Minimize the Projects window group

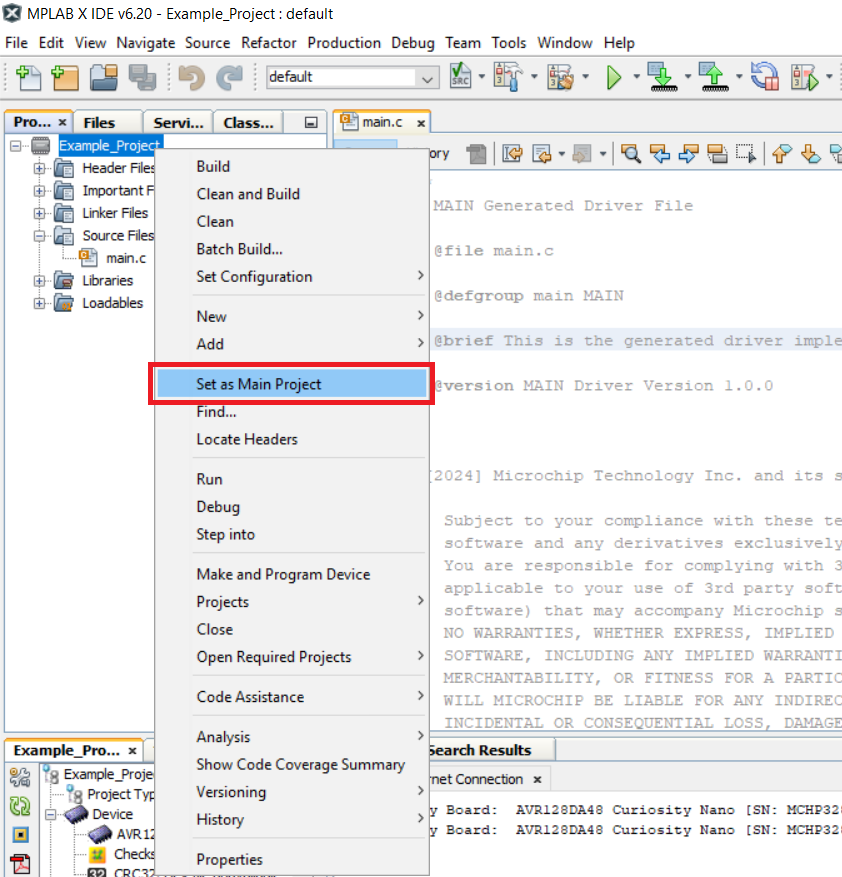(311, 122)
